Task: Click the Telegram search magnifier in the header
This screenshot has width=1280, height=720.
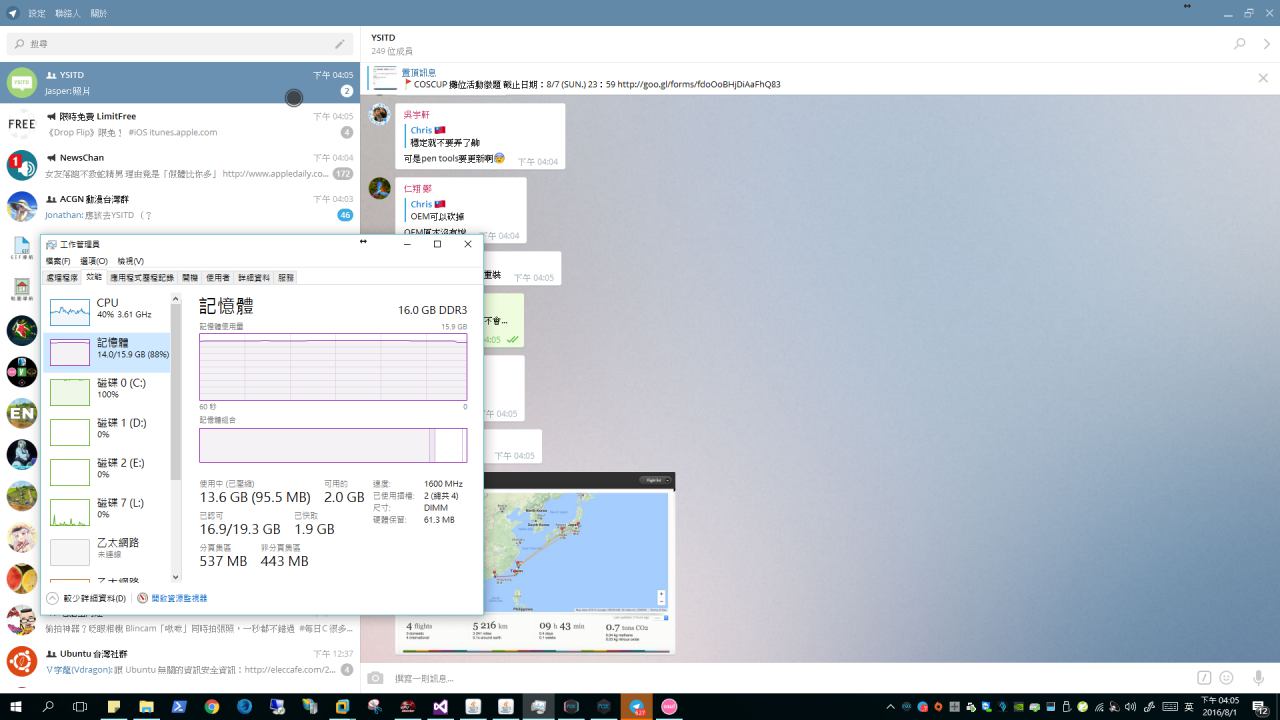Action: pos(1240,44)
